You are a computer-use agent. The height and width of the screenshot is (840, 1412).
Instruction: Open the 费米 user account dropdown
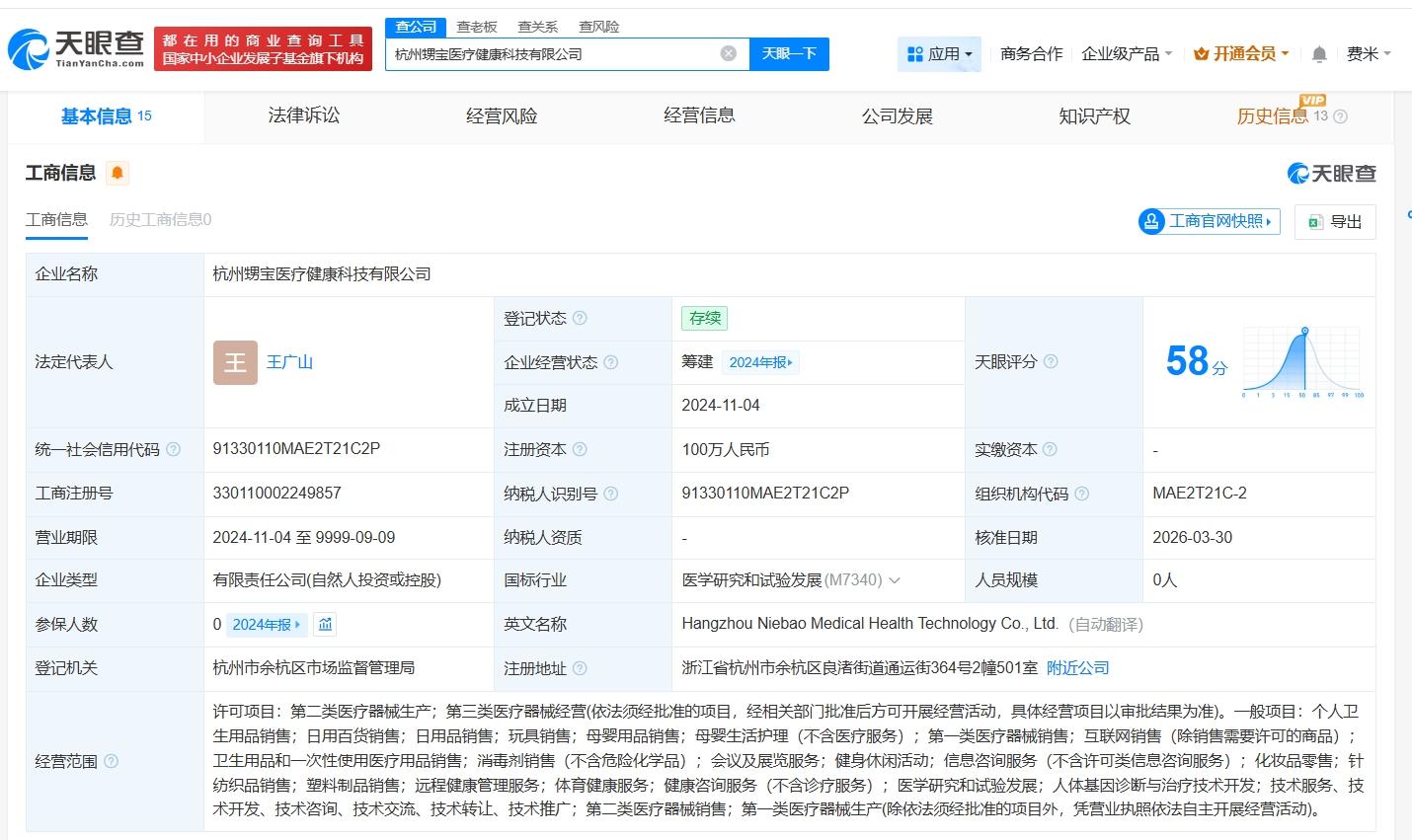(x=1369, y=54)
